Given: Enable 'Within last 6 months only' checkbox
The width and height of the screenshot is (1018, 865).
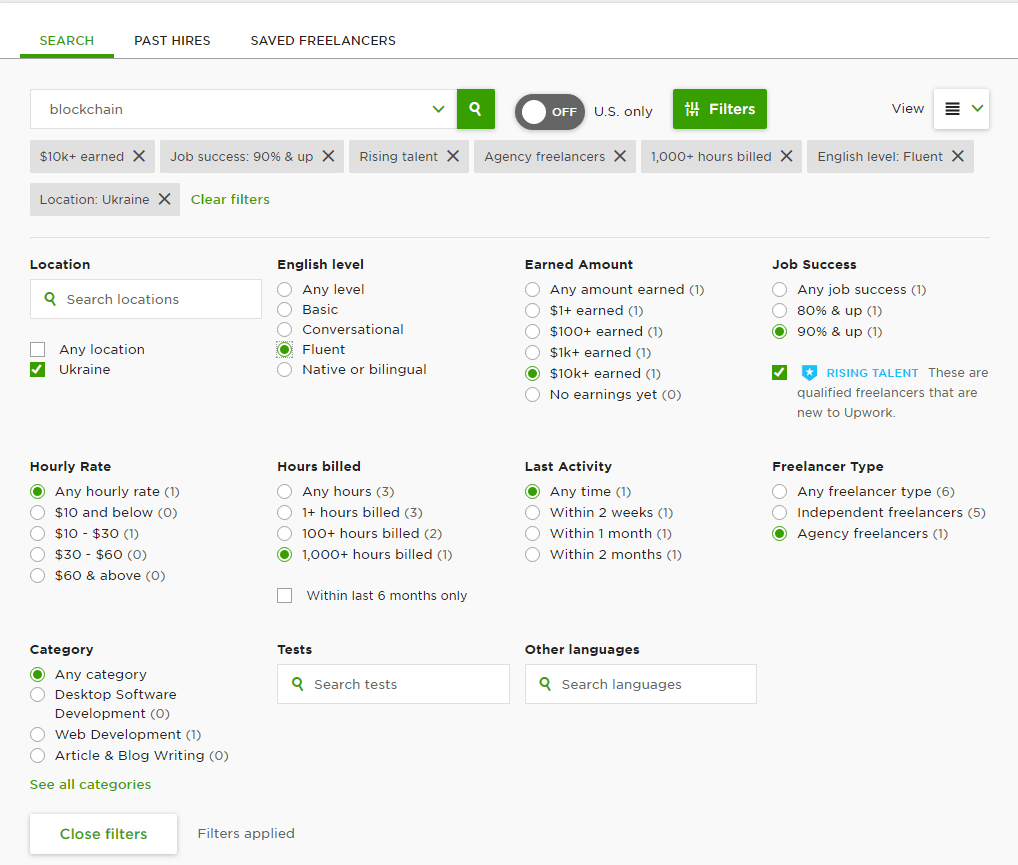Looking at the screenshot, I should [285, 596].
